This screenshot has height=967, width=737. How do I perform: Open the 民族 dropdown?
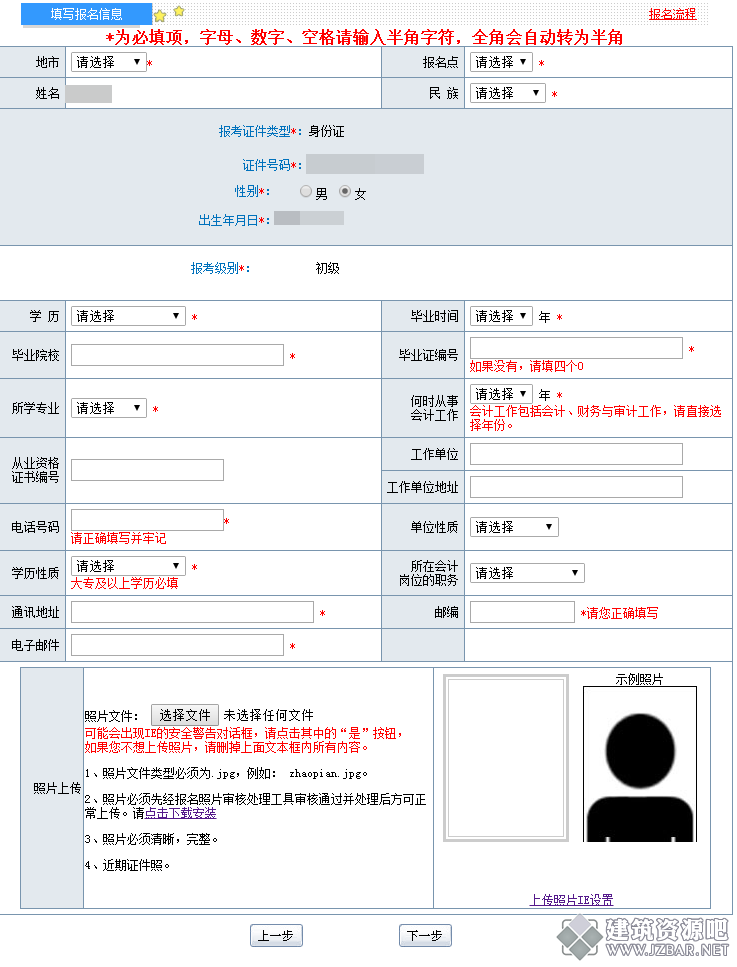[508, 93]
